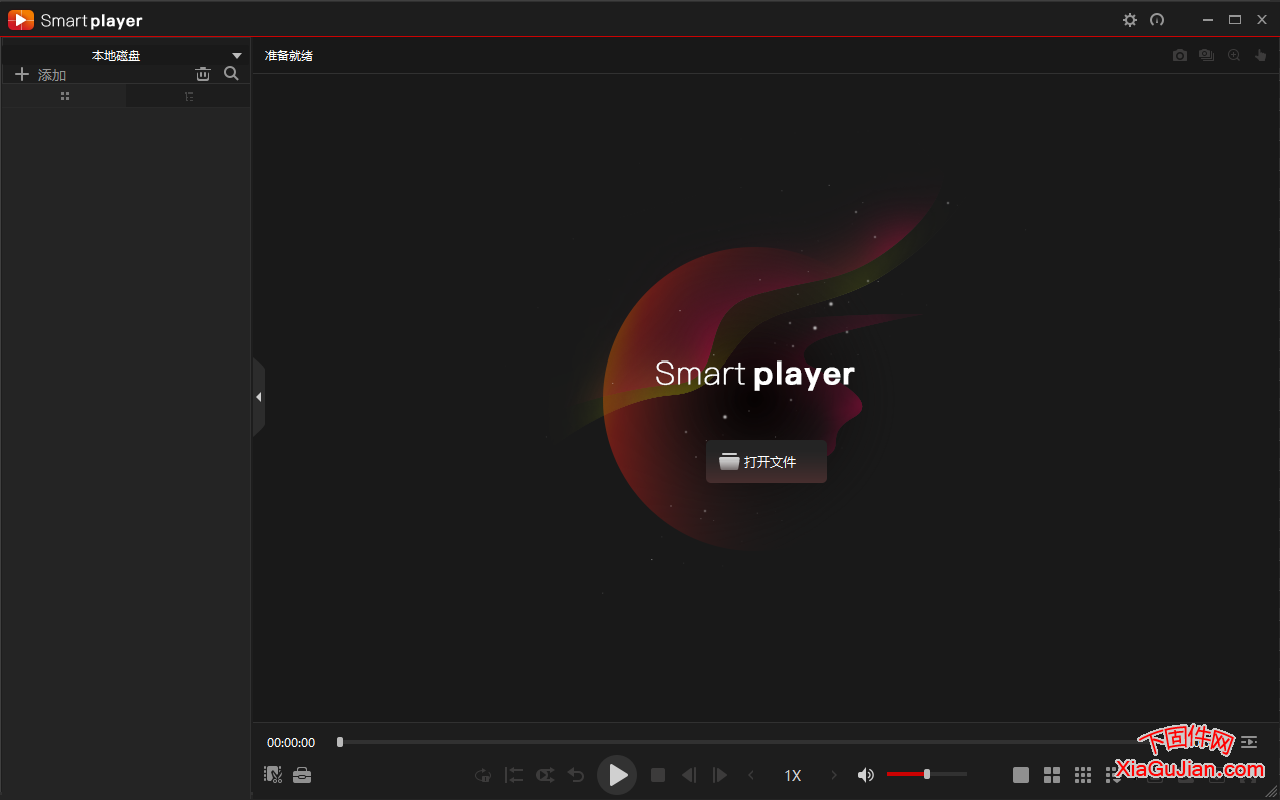Start playback with the Play button
The width and height of the screenshot is (1280, 800).
617,775
